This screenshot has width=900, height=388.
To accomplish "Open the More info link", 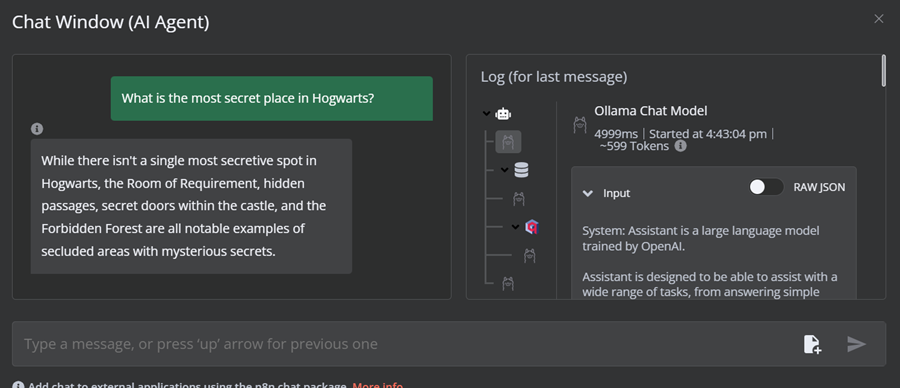I will coord(378,385).
